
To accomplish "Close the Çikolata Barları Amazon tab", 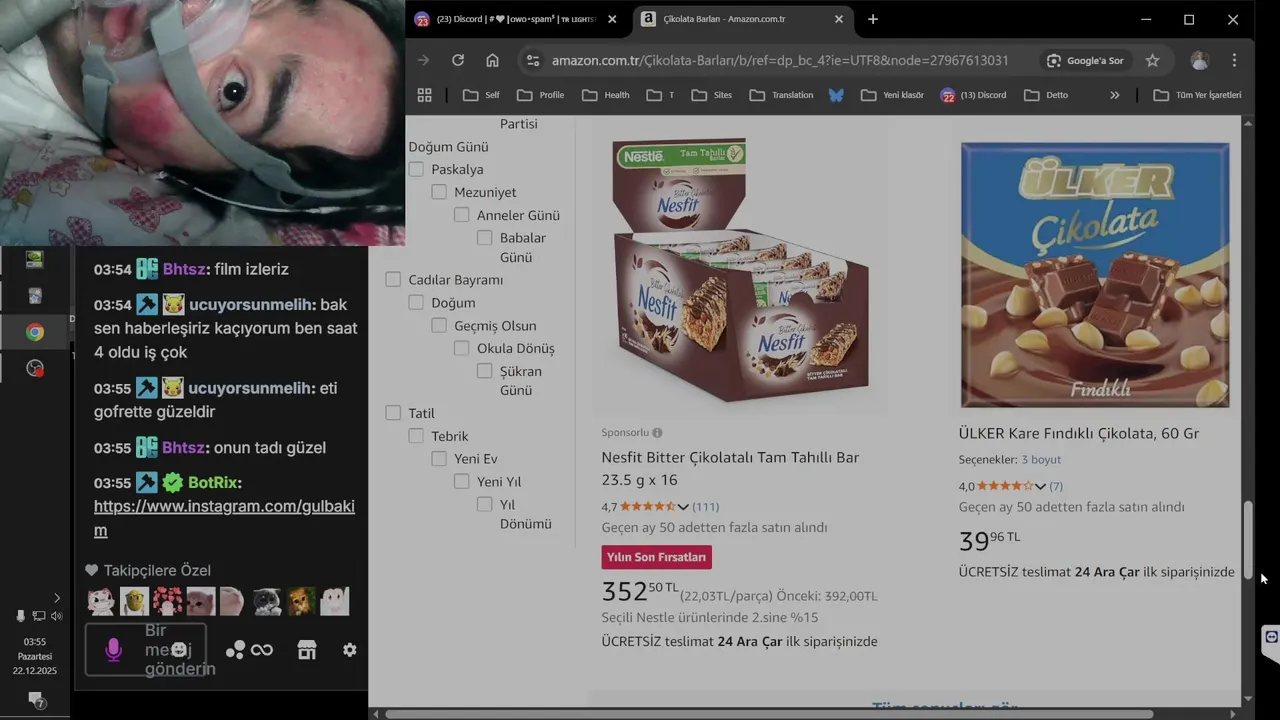I will (x=839, y=19).
